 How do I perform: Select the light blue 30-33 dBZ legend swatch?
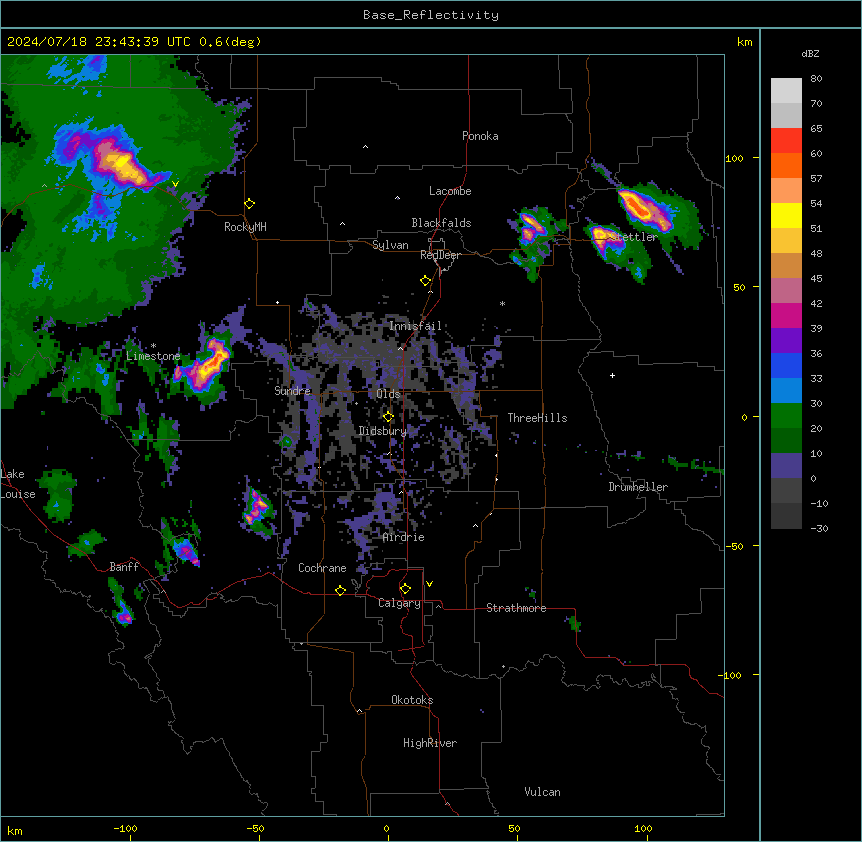(786, 391)
